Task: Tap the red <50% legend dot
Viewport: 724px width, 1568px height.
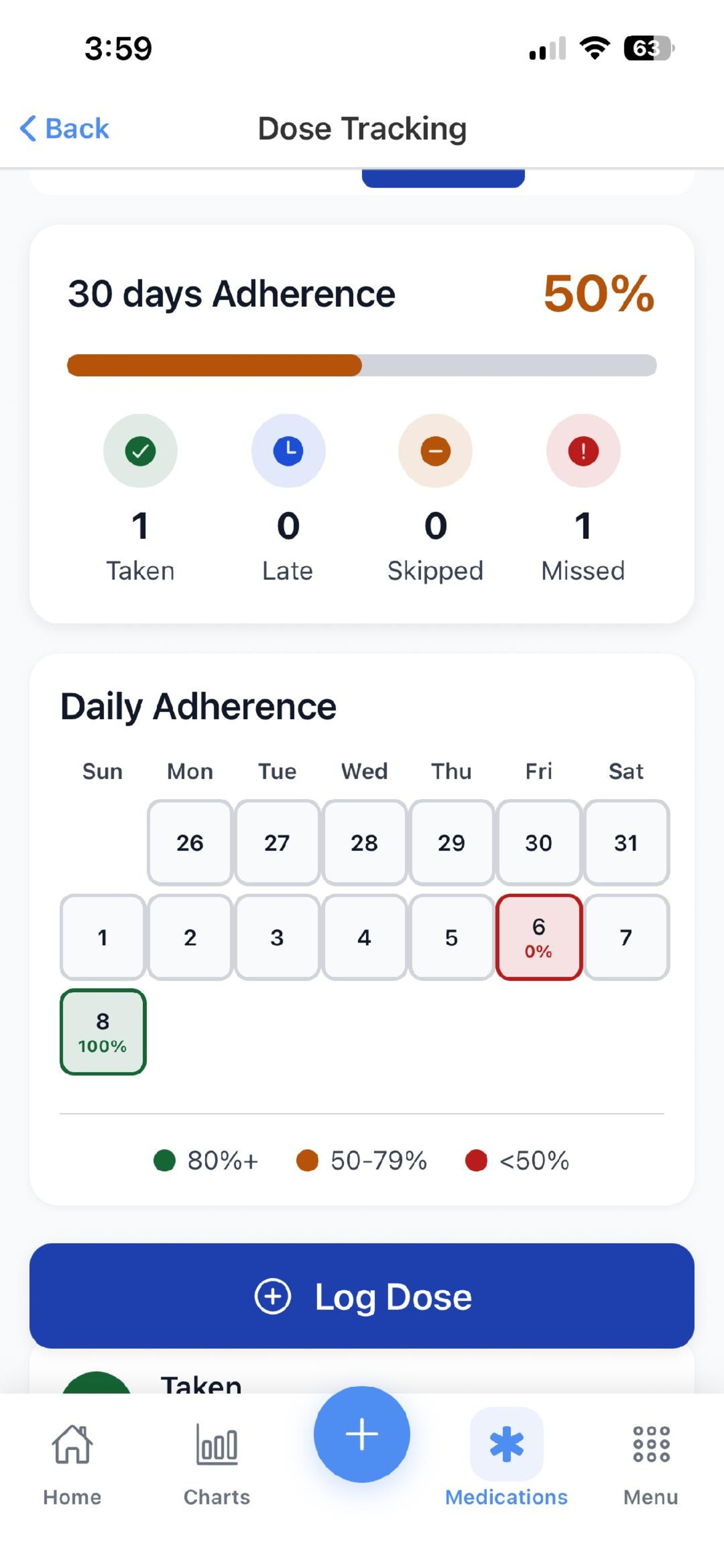Action: point(476,1160)
